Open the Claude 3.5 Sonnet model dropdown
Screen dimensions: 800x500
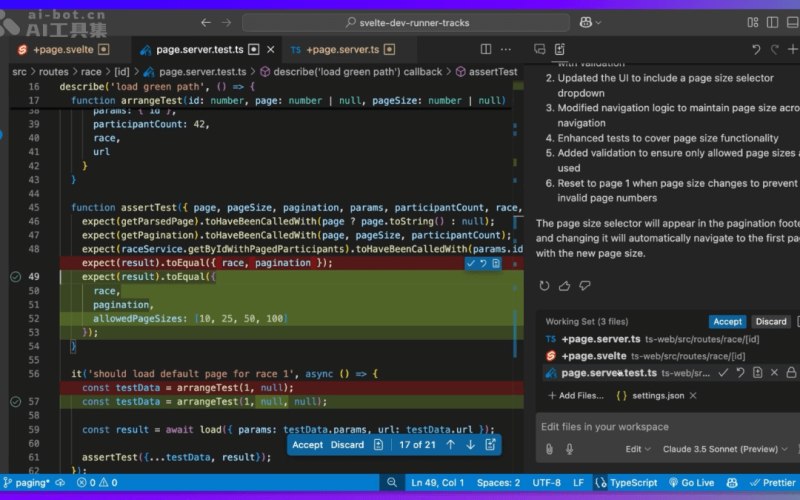tap(725, 449)
